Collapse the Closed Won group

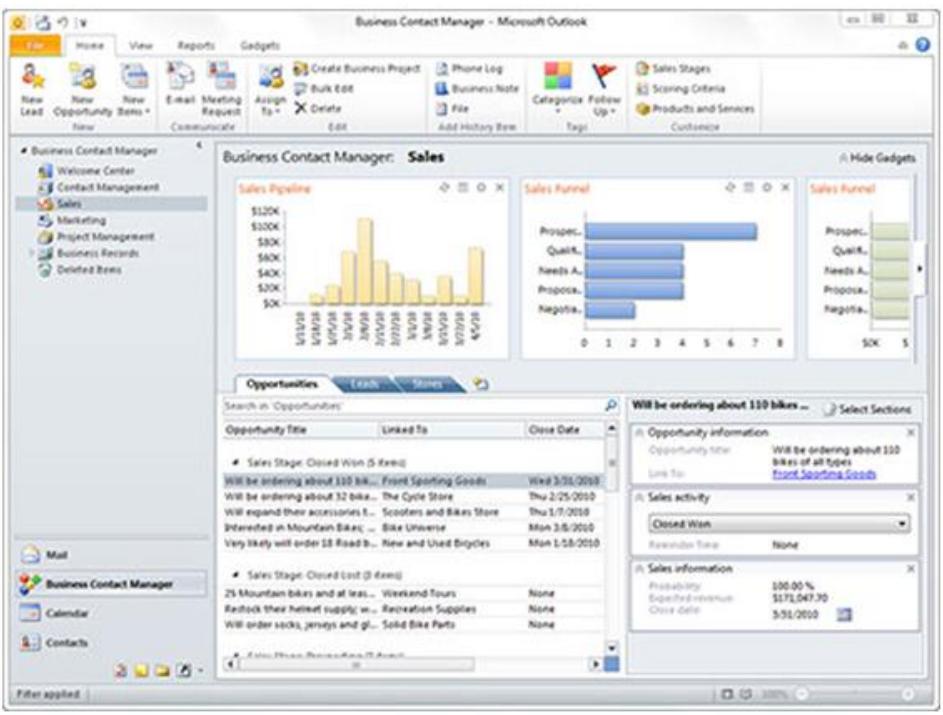pos(237,462)
